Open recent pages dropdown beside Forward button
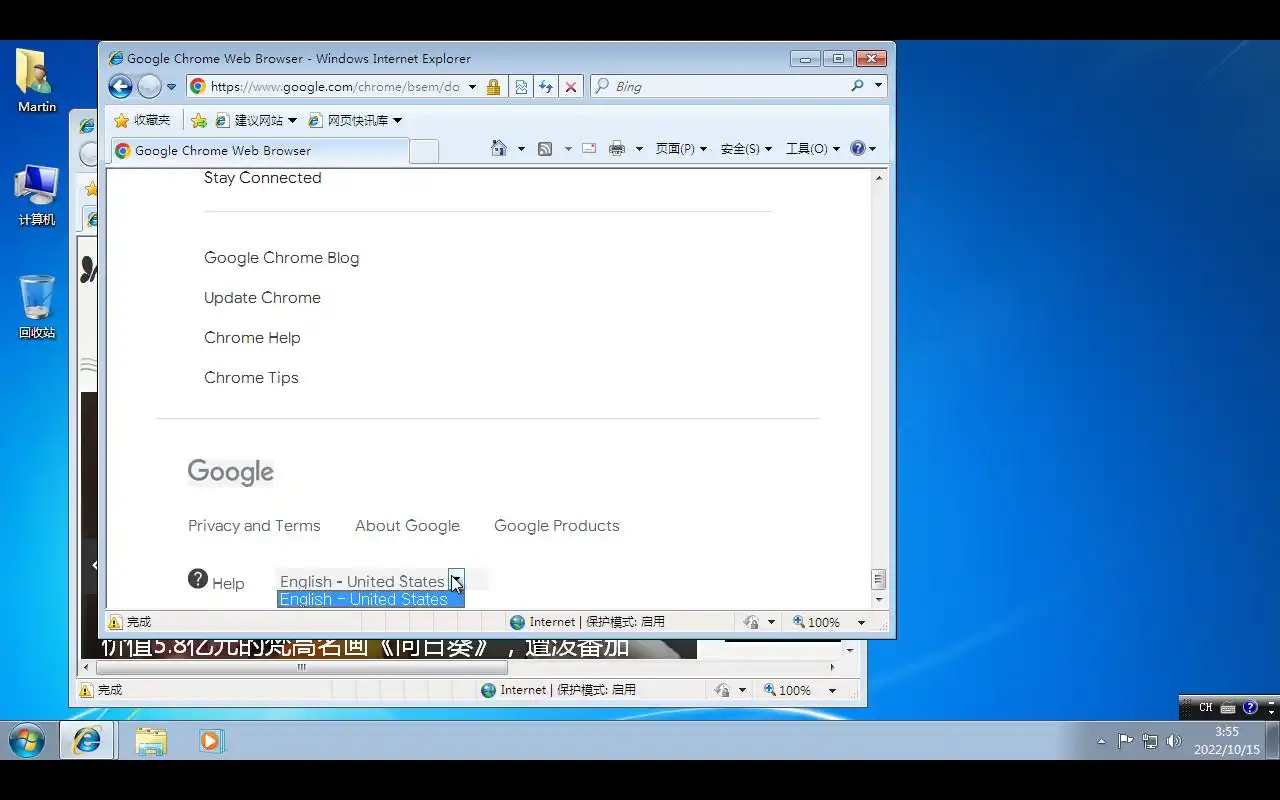 [x=172, y=87]
